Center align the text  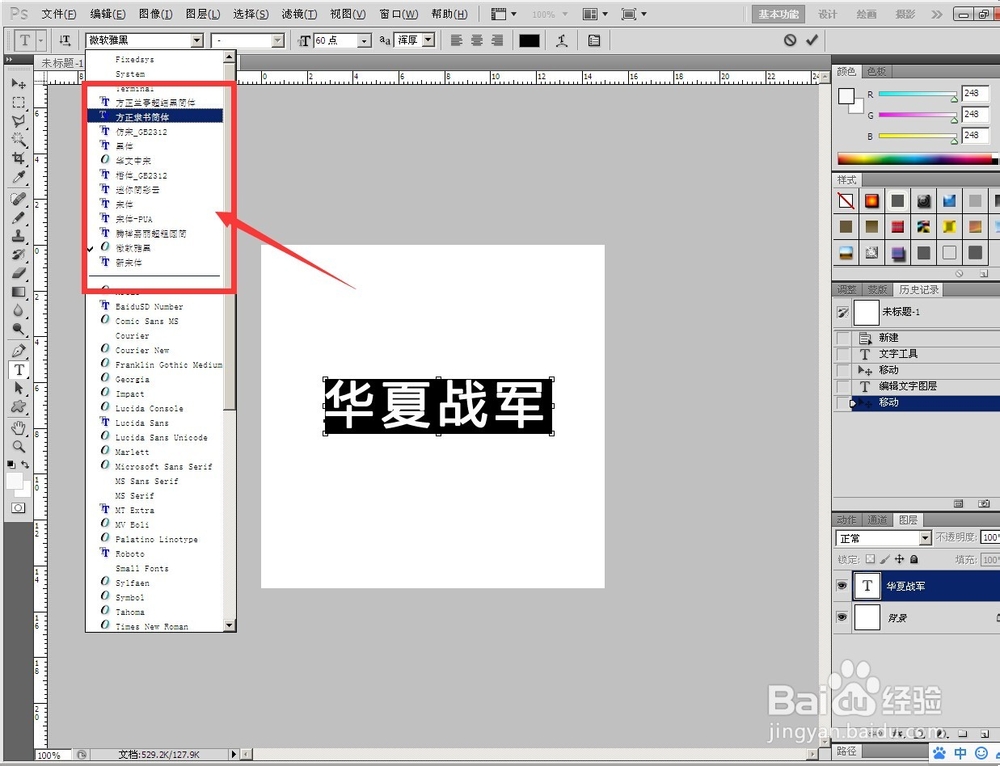[477, 40]
